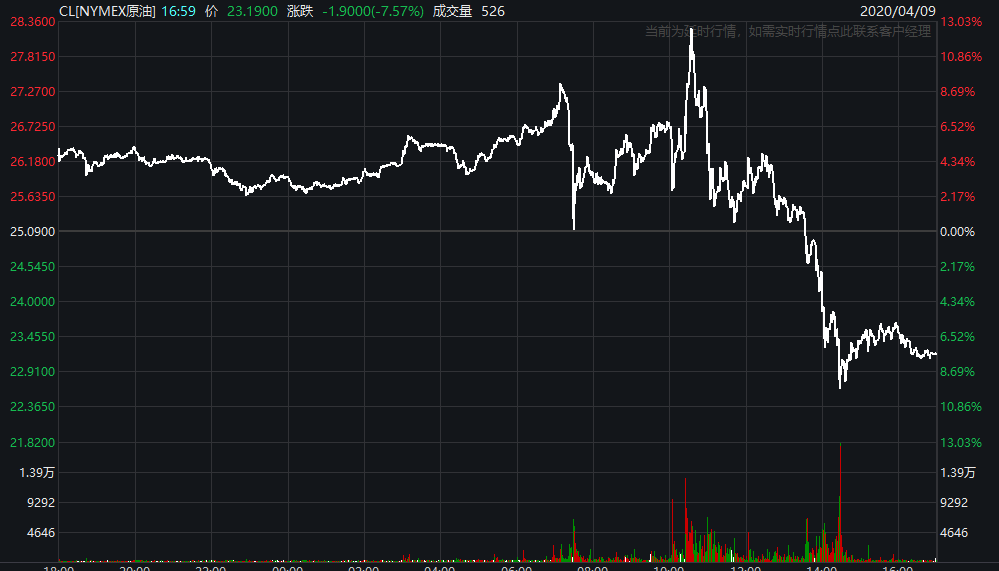
Task: Click the 成交量 label in the header
Action: tap(452, 11)
